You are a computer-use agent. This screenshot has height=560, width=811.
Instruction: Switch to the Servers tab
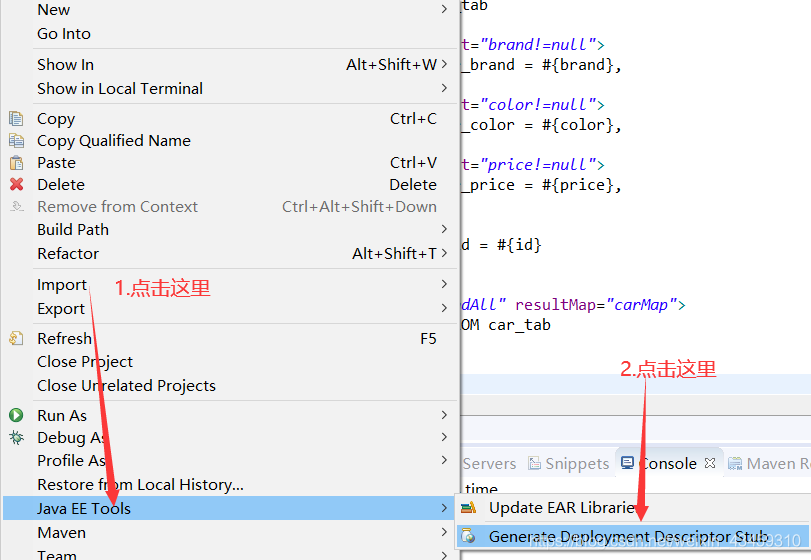(x=489, y=463)
